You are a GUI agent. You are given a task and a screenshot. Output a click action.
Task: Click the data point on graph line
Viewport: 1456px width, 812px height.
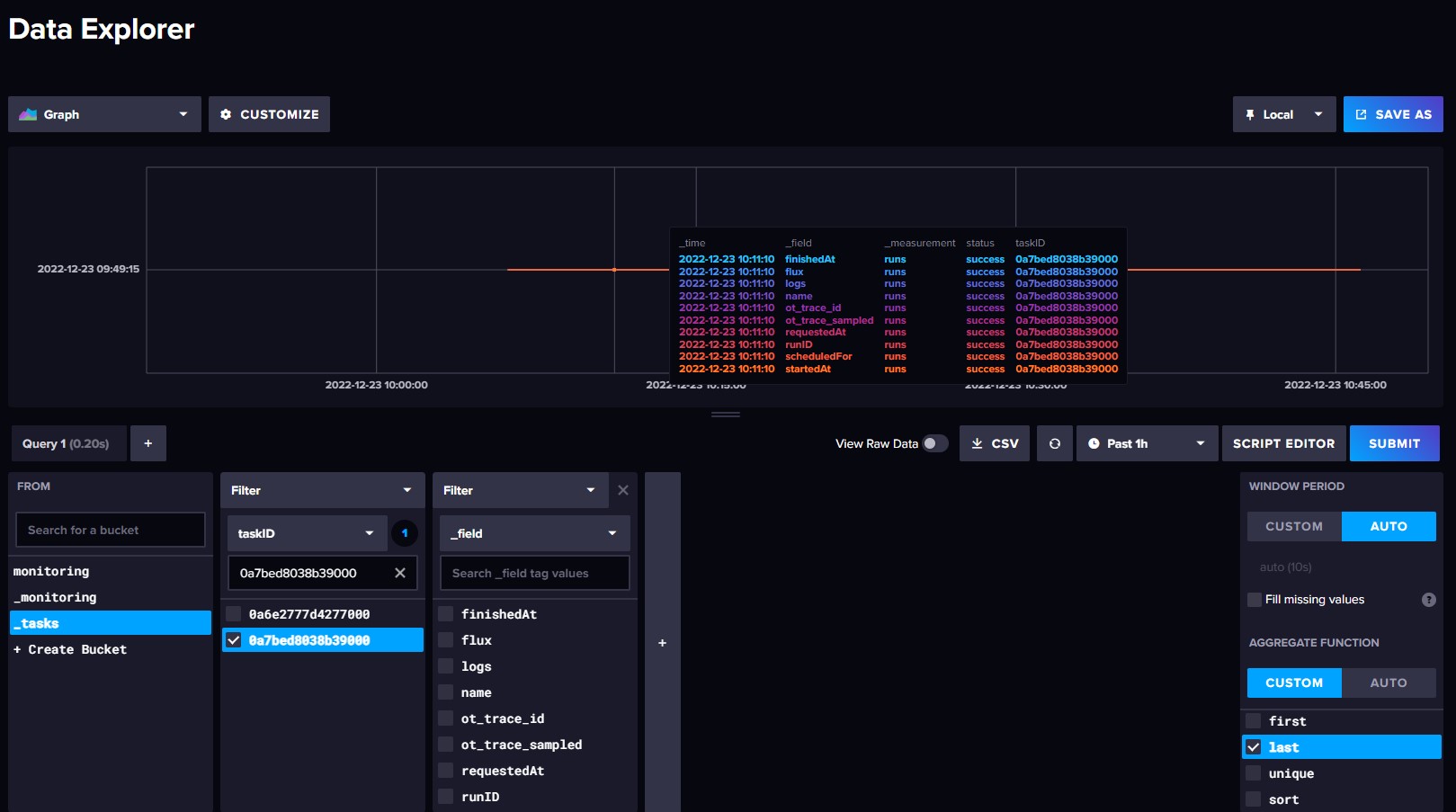[614, 270]
